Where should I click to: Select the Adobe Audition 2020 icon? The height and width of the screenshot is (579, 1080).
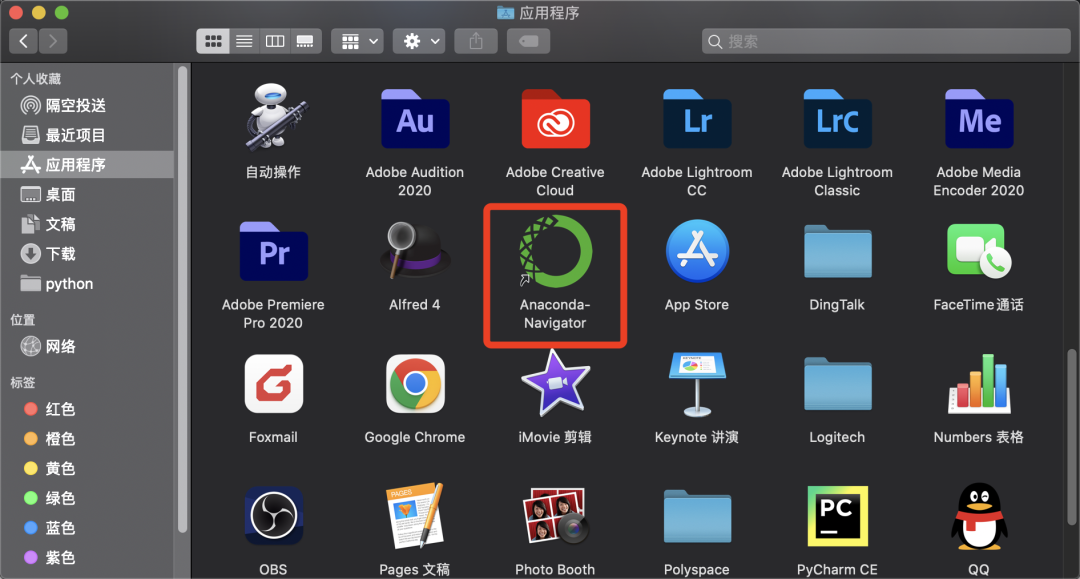[415, 119]
